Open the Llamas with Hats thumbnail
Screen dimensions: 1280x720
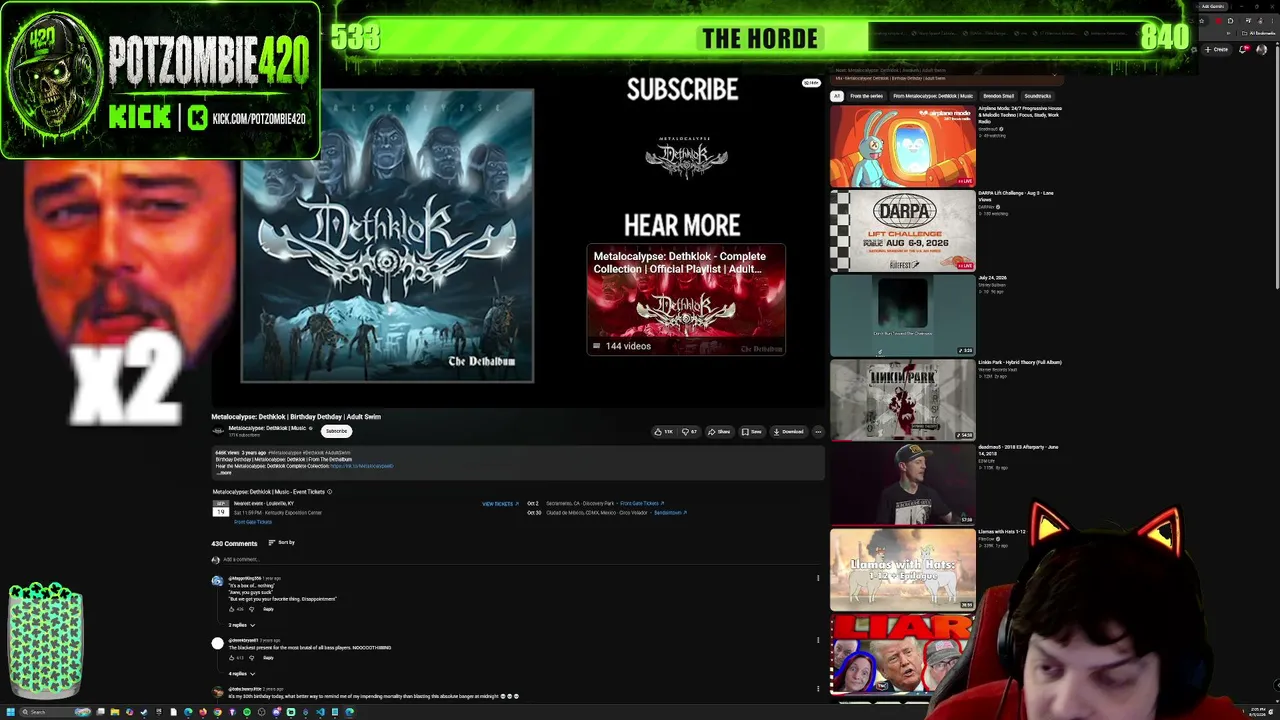(x=902, y=570)
